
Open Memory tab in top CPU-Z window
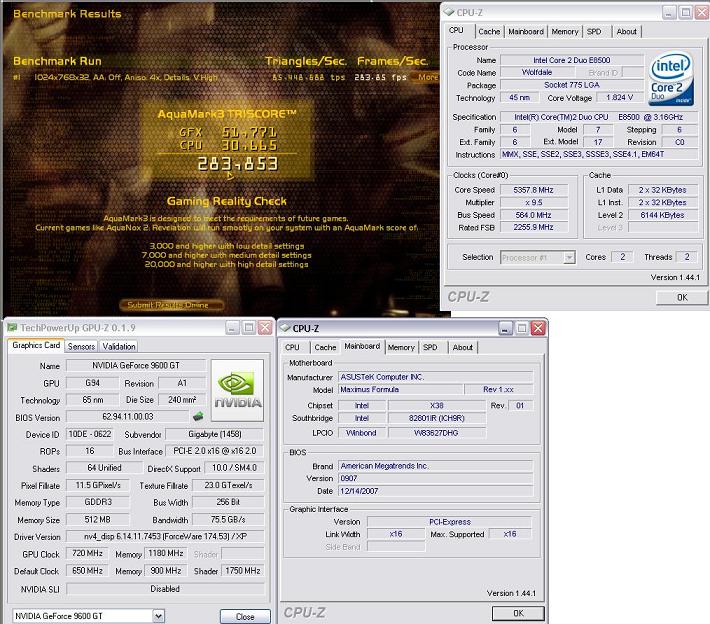565,32
